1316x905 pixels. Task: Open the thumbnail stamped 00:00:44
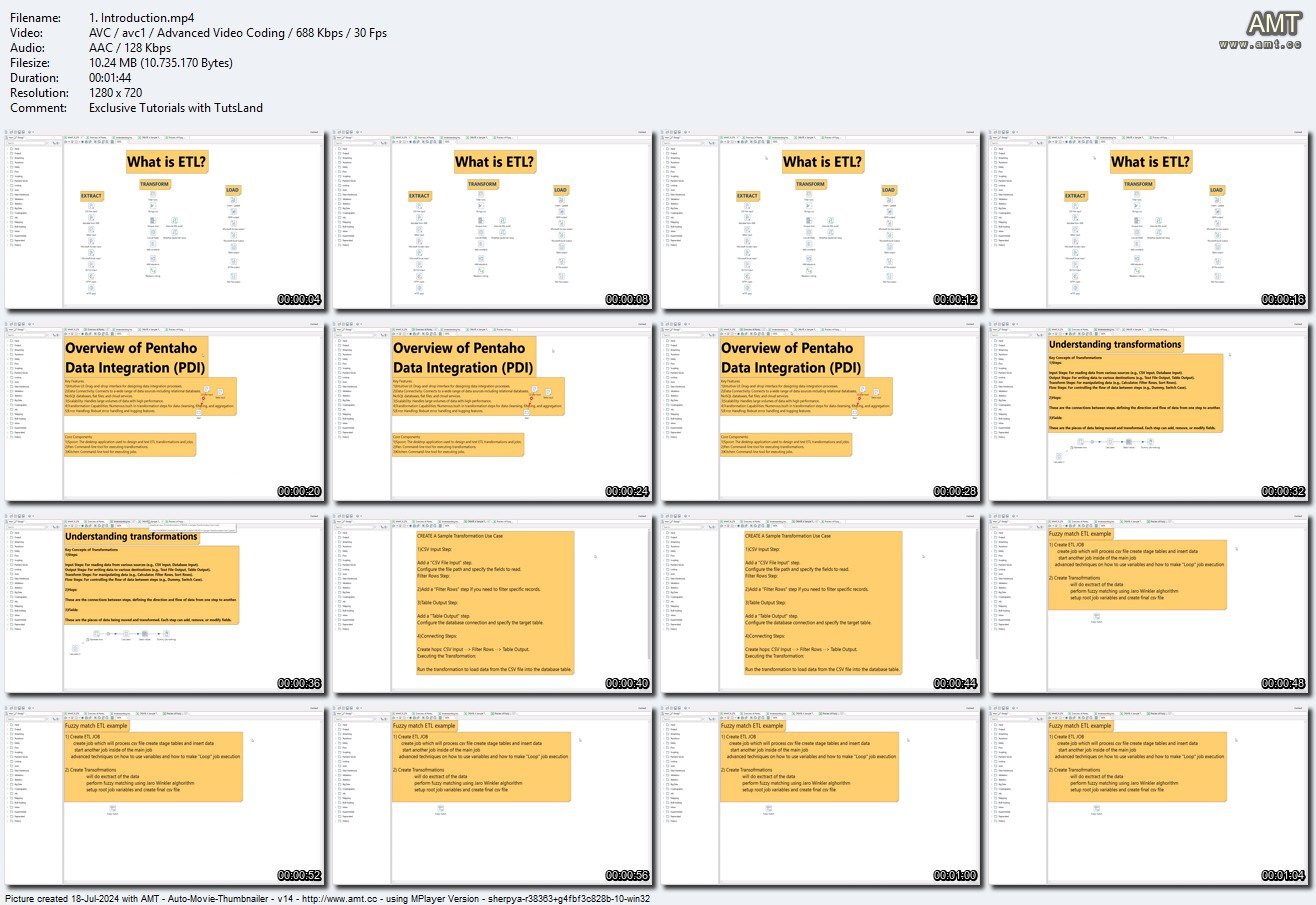(819, 604)
